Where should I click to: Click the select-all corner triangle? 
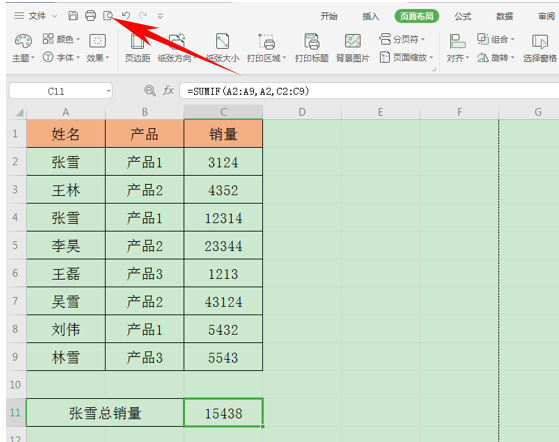[x=19, y=113]
